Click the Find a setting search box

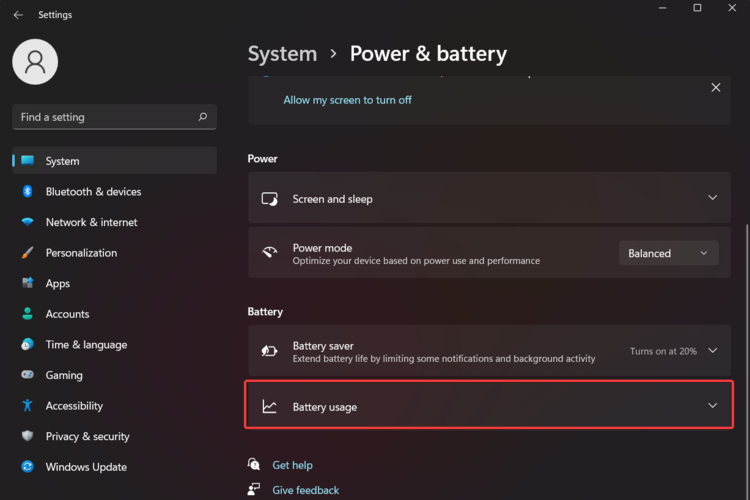pyautogui.click(x=105, y=117)
